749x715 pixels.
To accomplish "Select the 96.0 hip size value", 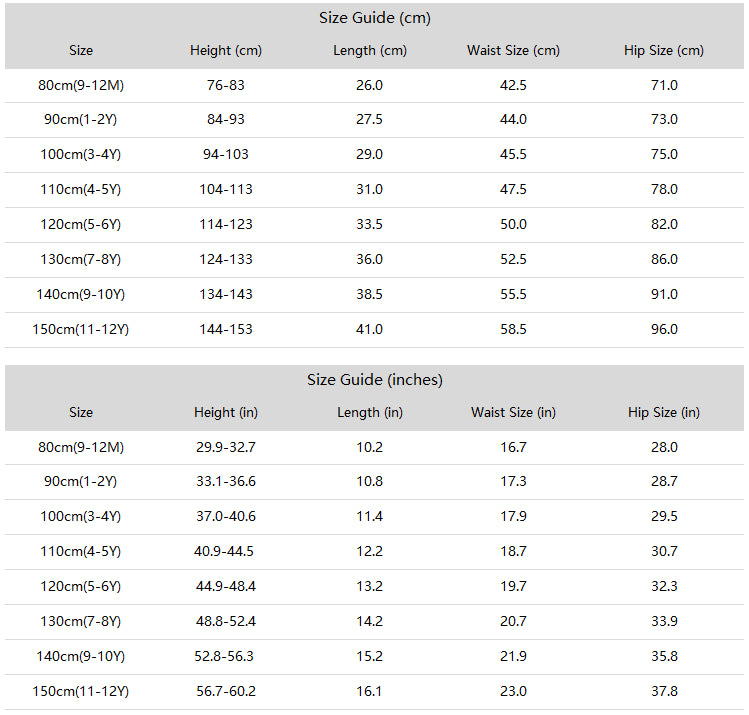I will [x=664, y=329].
